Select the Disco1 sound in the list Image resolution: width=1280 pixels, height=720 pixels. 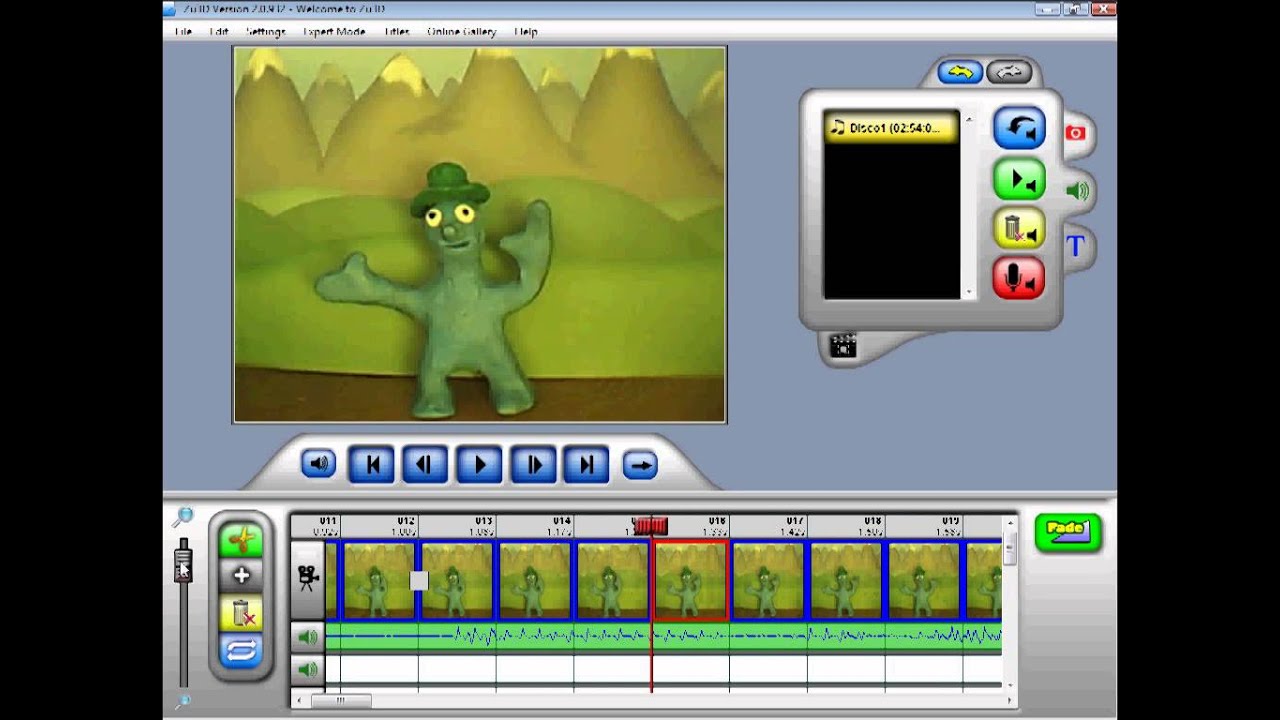pos(891,128)
